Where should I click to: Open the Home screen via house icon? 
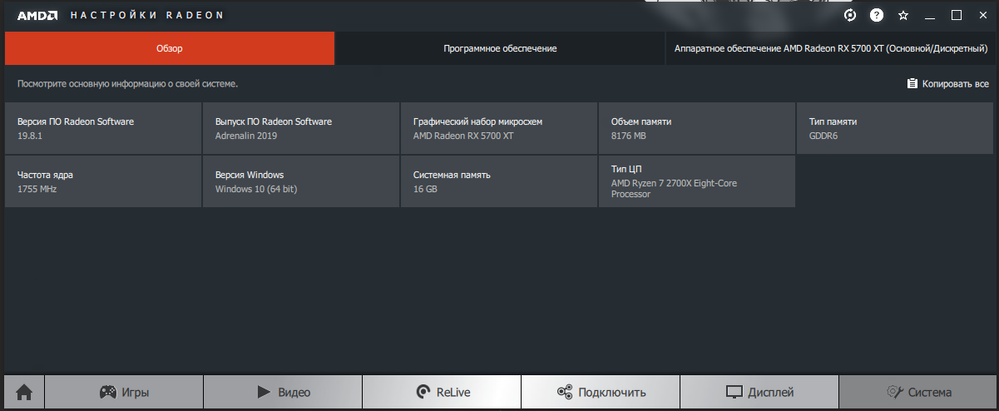(24, 392)
